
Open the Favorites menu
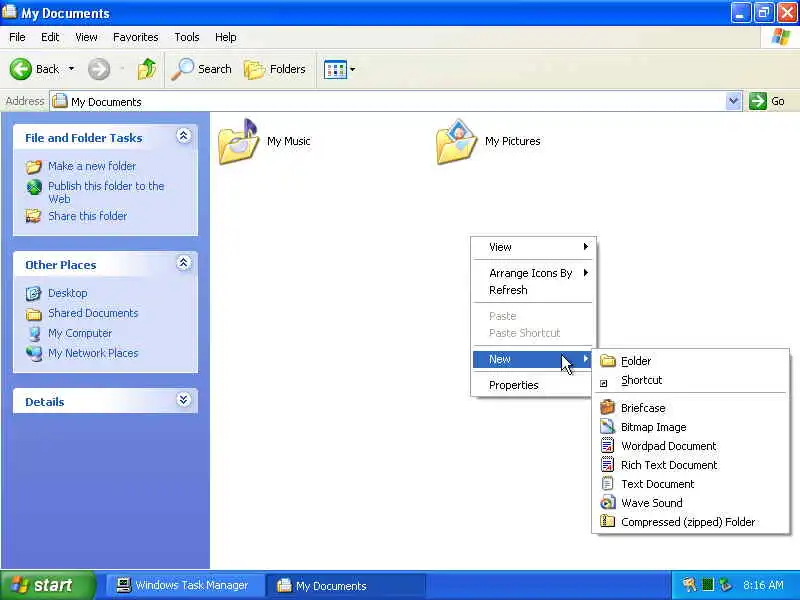(x=136, y=37)
